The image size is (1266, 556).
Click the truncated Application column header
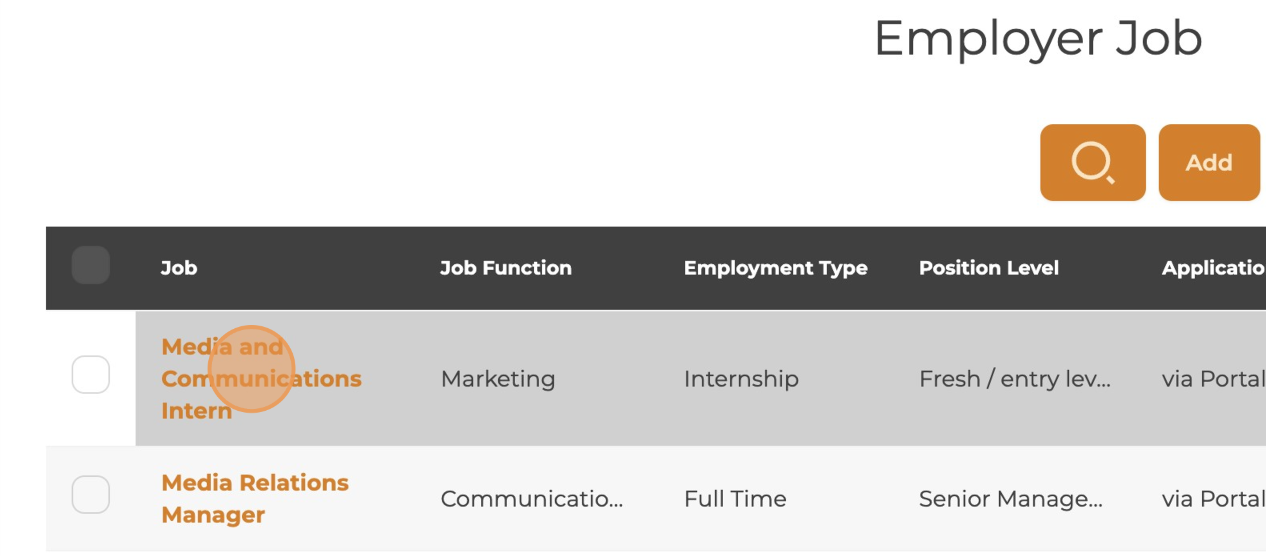(x=1213, y=268)
